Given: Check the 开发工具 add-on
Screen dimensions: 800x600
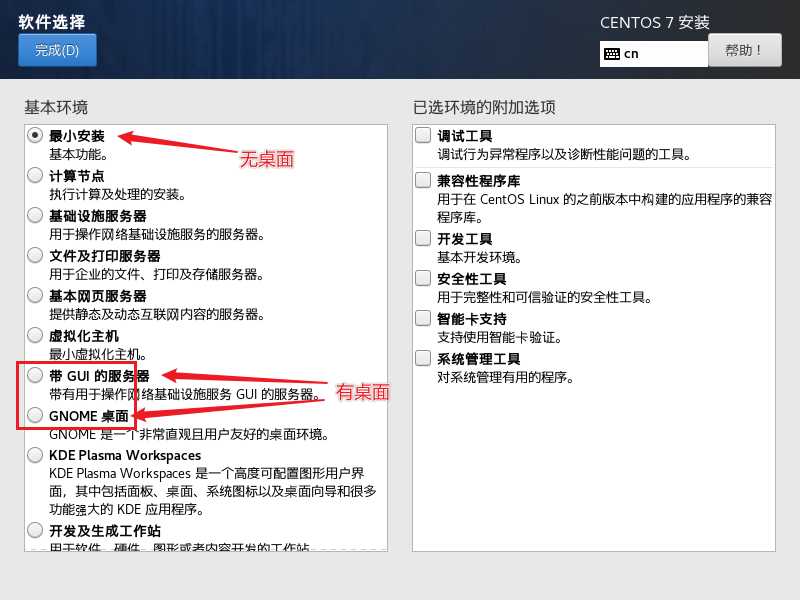Looking at the screenshot, I should click(423, 238).
